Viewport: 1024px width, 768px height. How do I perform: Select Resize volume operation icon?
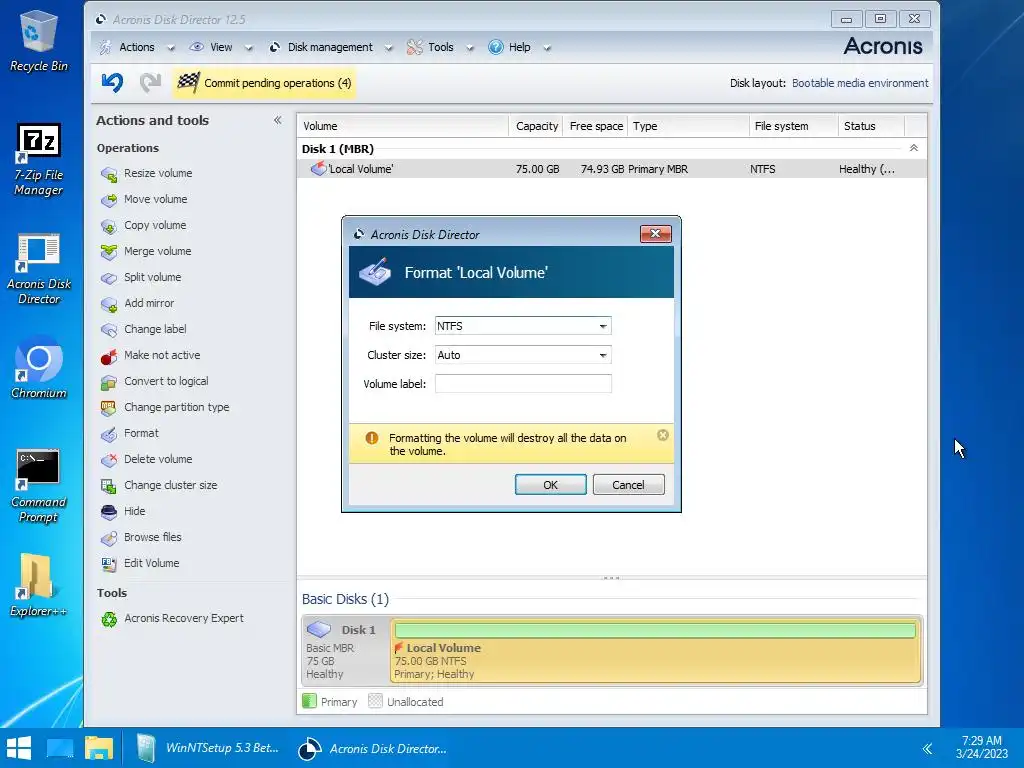pos(108,174)
